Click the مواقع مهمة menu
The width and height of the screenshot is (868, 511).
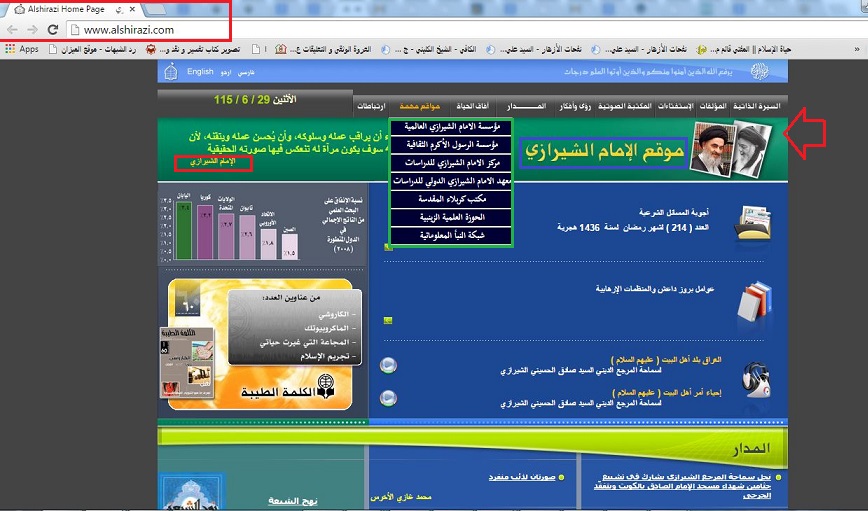coord(419,106)
